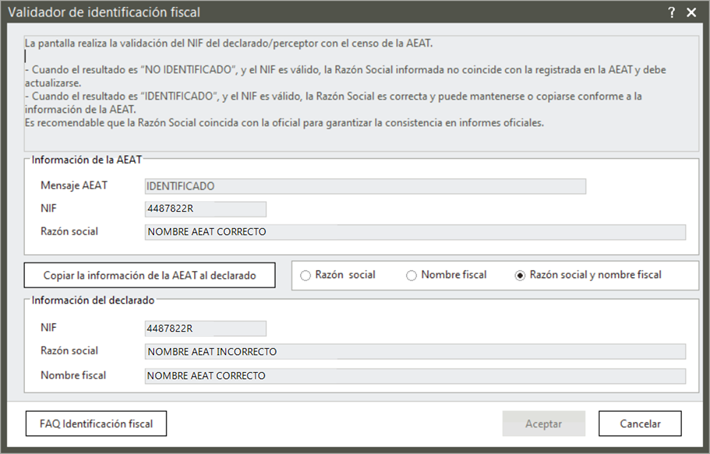
Task: Click the Información de la AEAT group heading
Action: point(88,159)
